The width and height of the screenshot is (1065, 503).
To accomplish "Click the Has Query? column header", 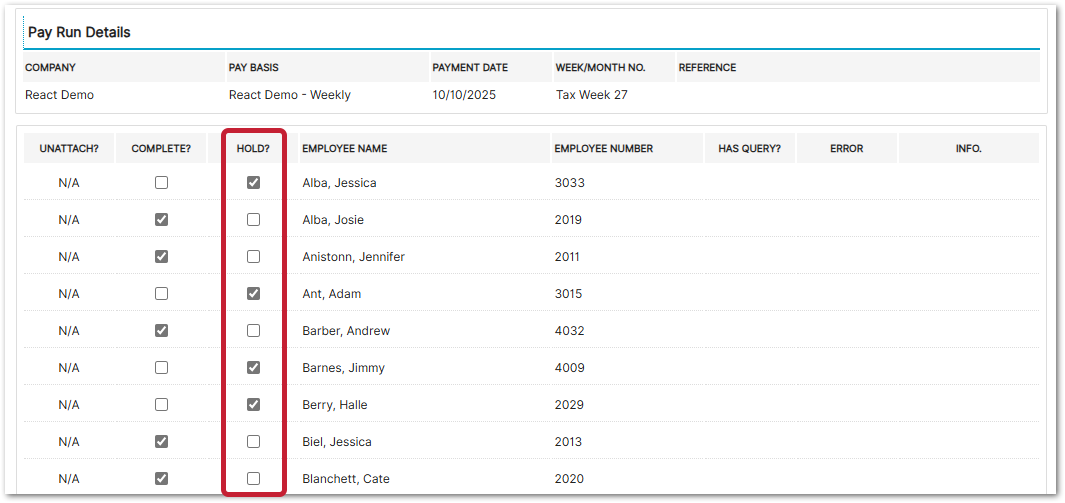I will [749, 149].
